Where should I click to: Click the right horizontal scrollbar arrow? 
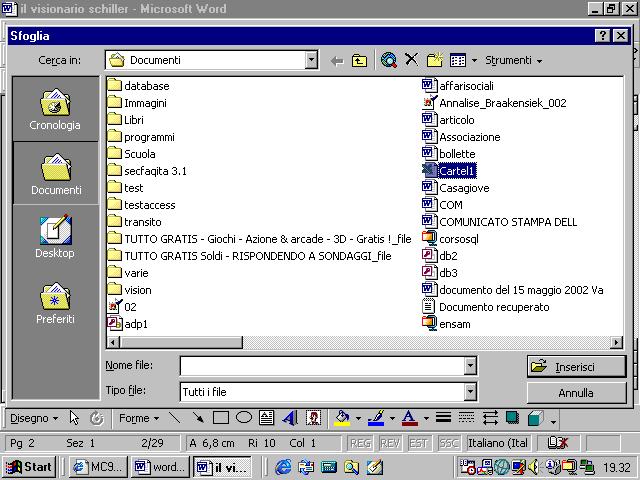click(616, 342)
